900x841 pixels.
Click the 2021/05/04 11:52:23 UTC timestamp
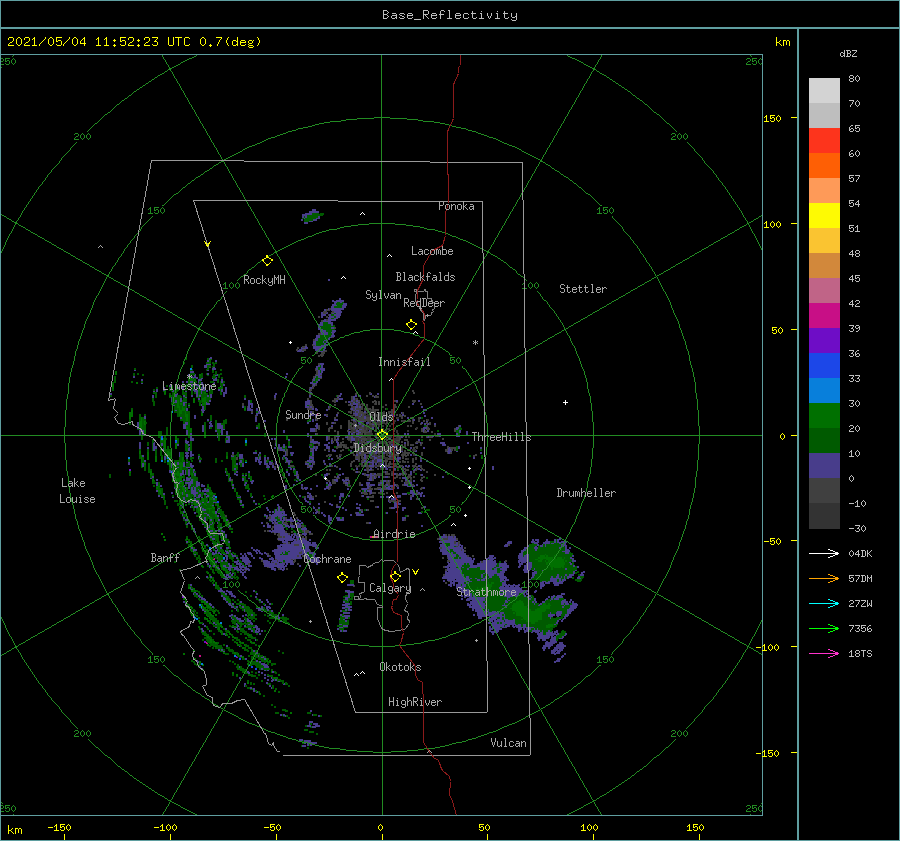[99, 41]
